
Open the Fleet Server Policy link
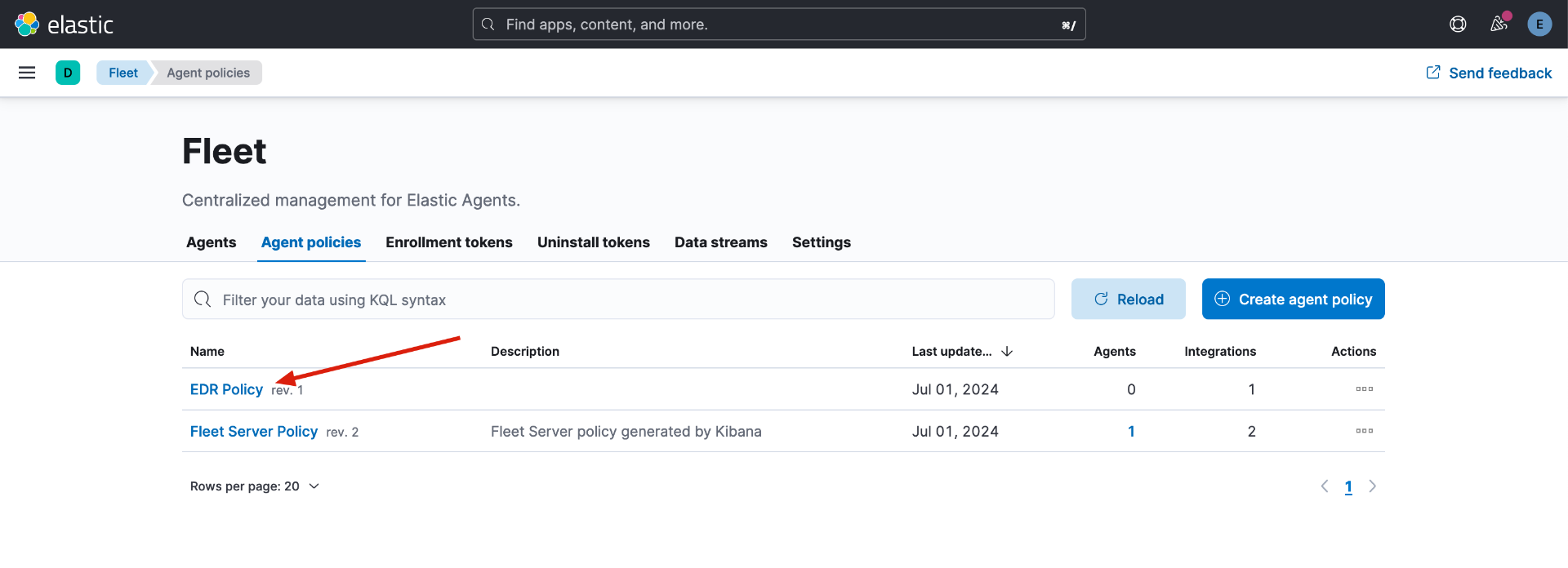coord(254,431)
